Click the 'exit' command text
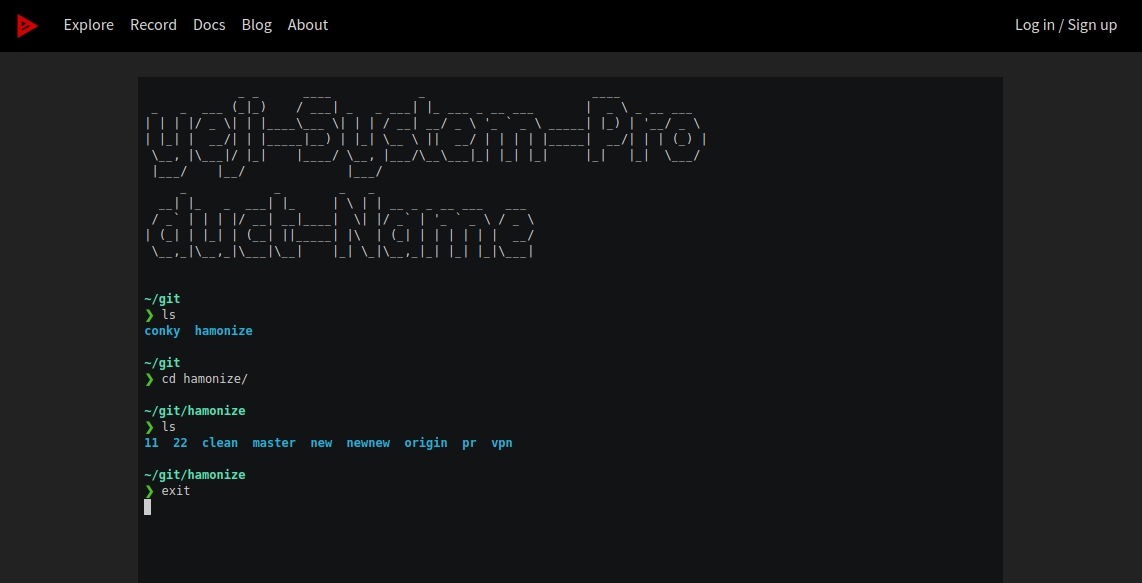1142x583 pixels. (176, 491)
